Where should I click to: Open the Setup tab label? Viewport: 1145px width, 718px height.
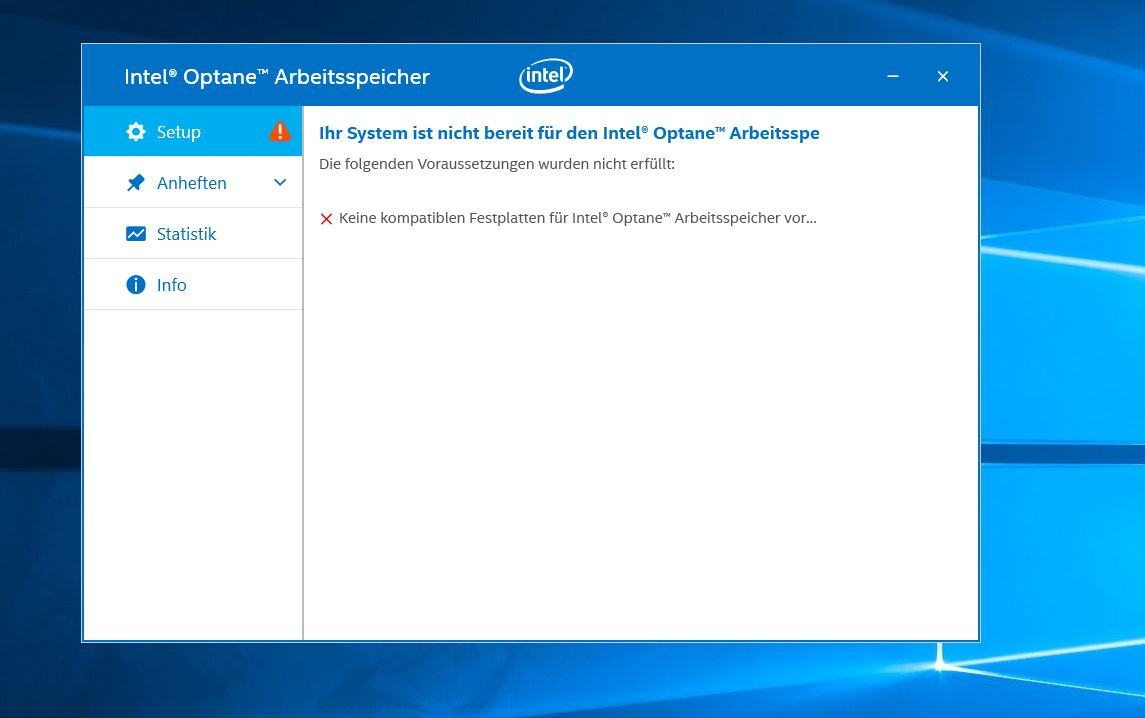pyautogui.click(x=178, y=132)
